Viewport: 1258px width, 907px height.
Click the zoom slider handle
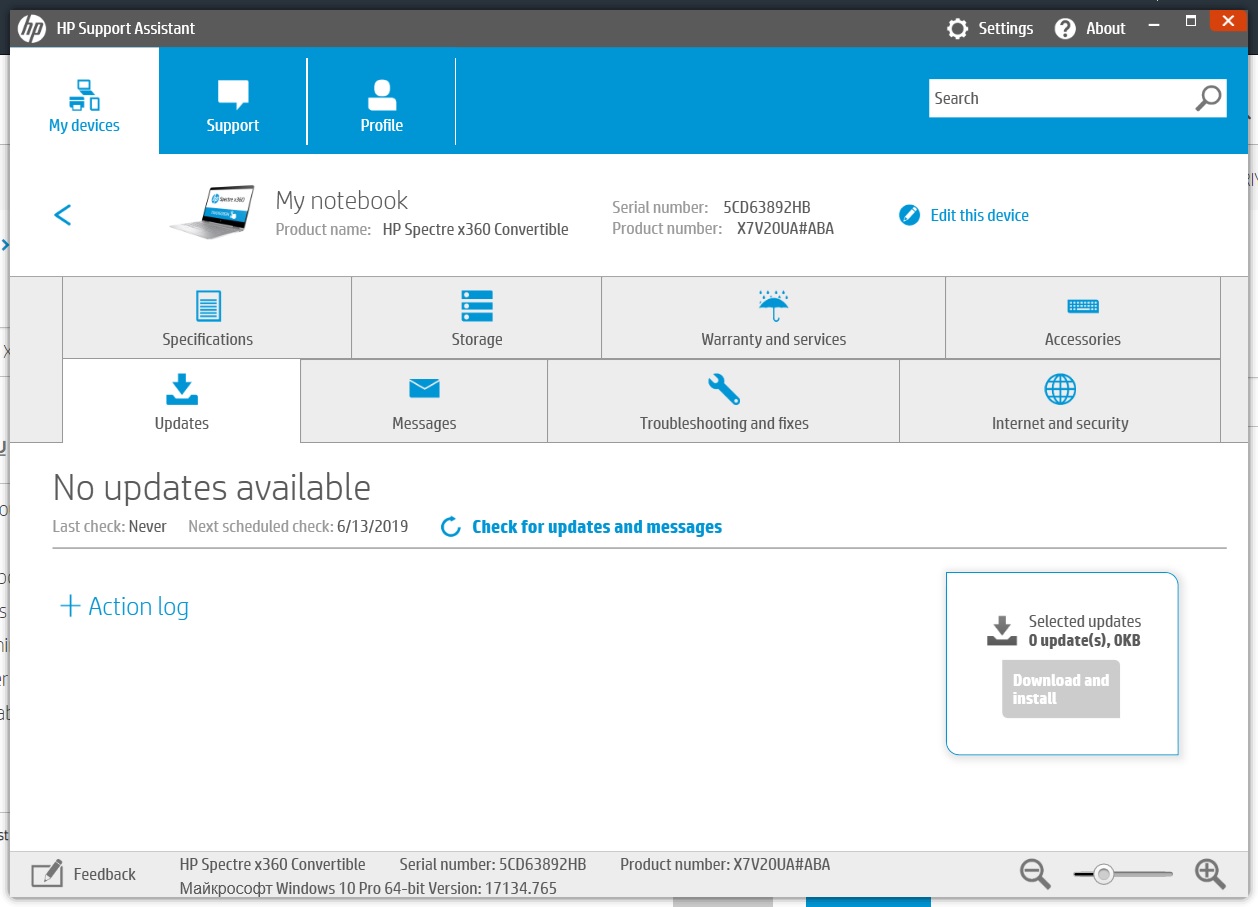(1103, 874)
